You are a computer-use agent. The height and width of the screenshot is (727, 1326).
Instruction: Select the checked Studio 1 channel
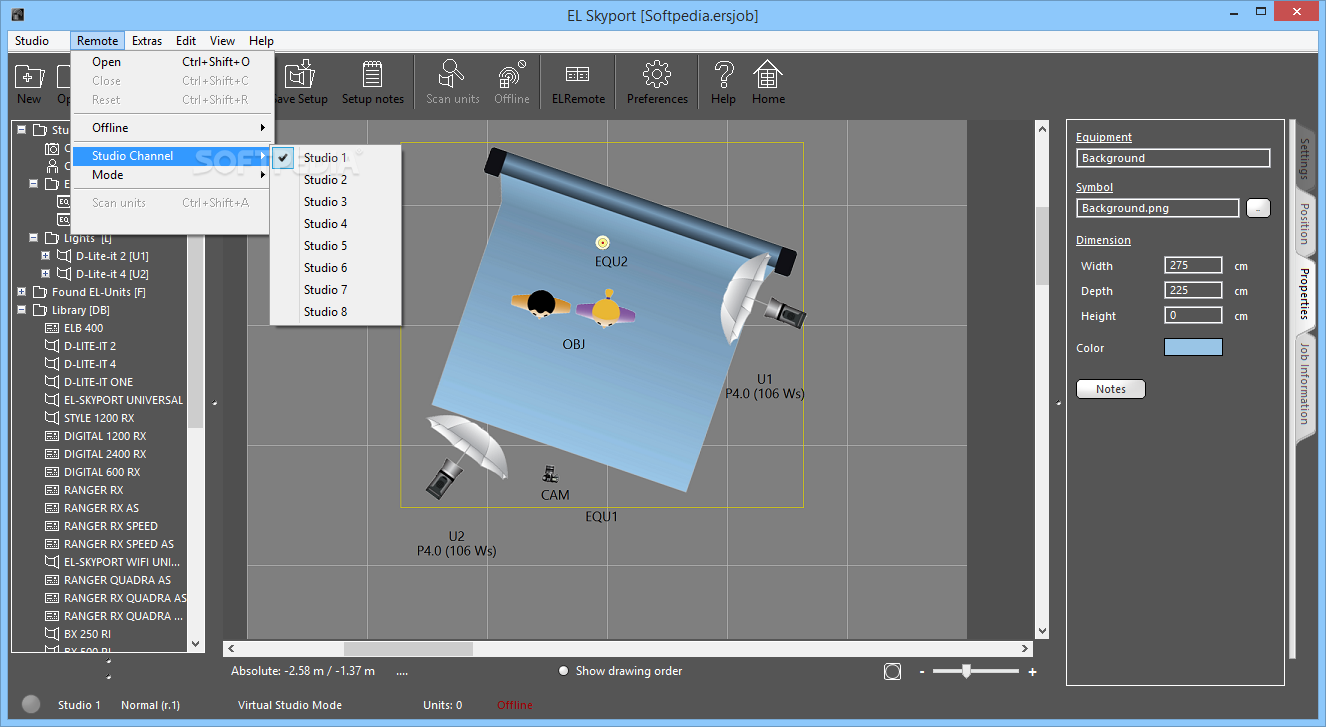pyautogui.click(x=336, y=158)
